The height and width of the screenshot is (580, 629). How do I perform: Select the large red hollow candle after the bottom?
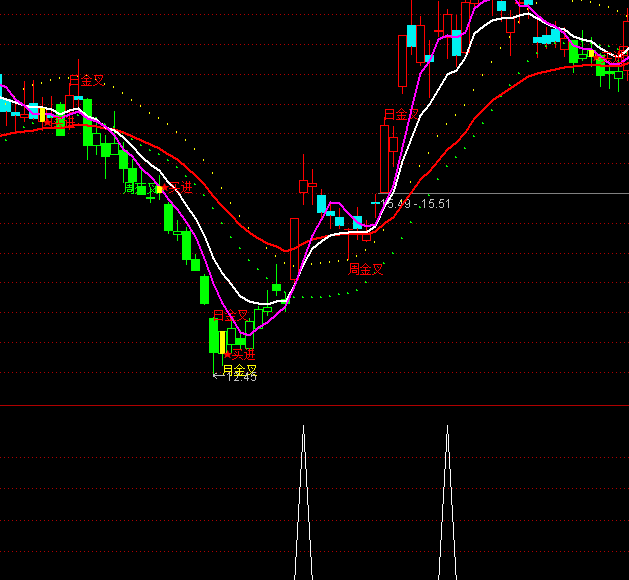pyautogui.click(x=293, y=248)
